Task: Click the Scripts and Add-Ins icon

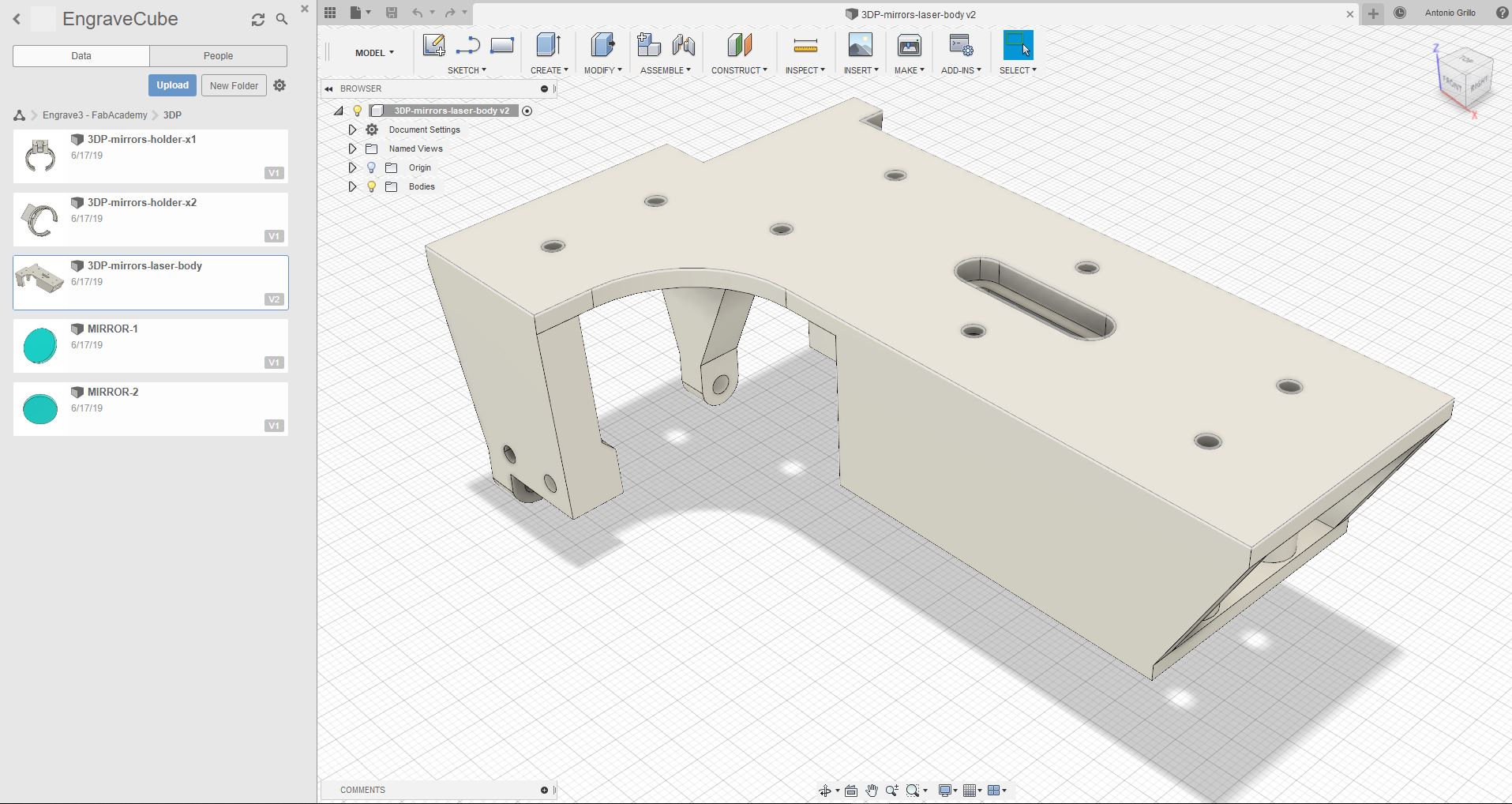Action: (961, 46)
